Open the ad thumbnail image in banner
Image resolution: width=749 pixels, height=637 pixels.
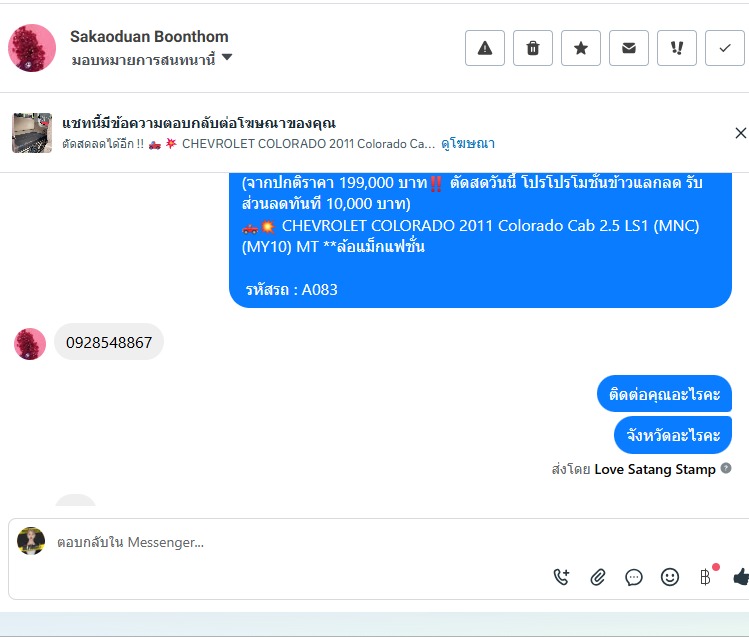[32, 133]
